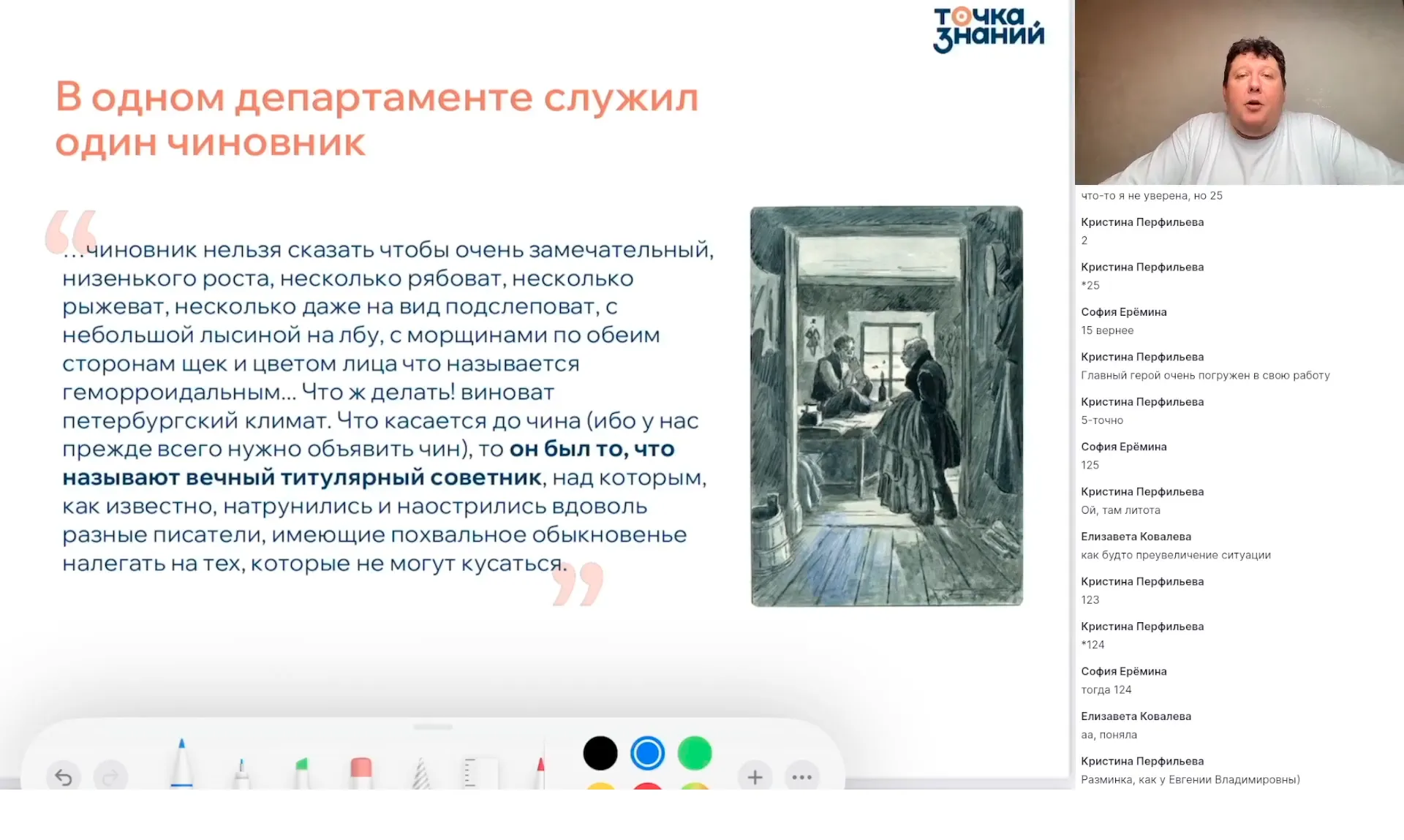
Task: Open the three-dot more options menu
Action: tap(802, 776)
